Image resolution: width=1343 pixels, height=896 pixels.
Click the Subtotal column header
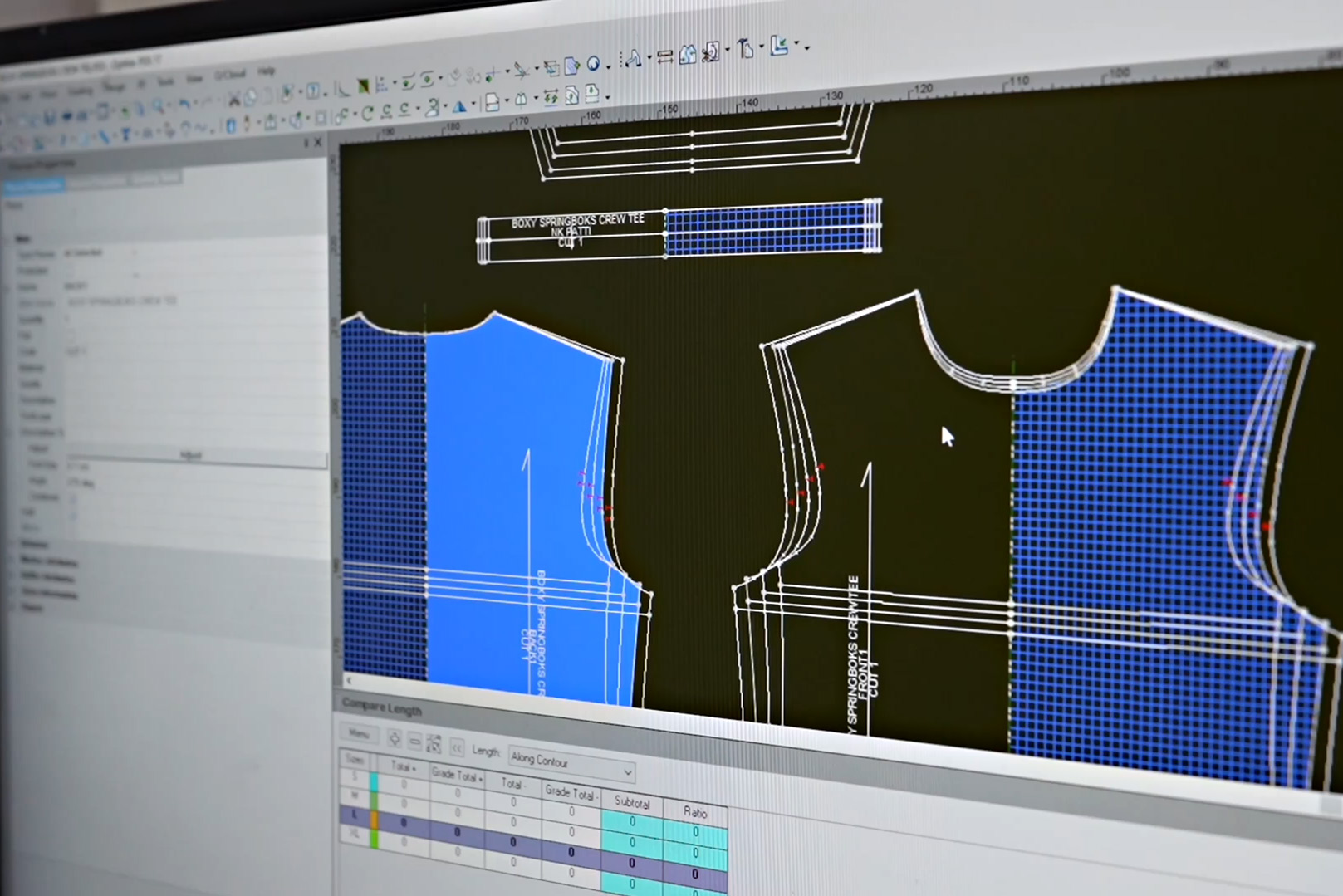[x=631, y=802]
